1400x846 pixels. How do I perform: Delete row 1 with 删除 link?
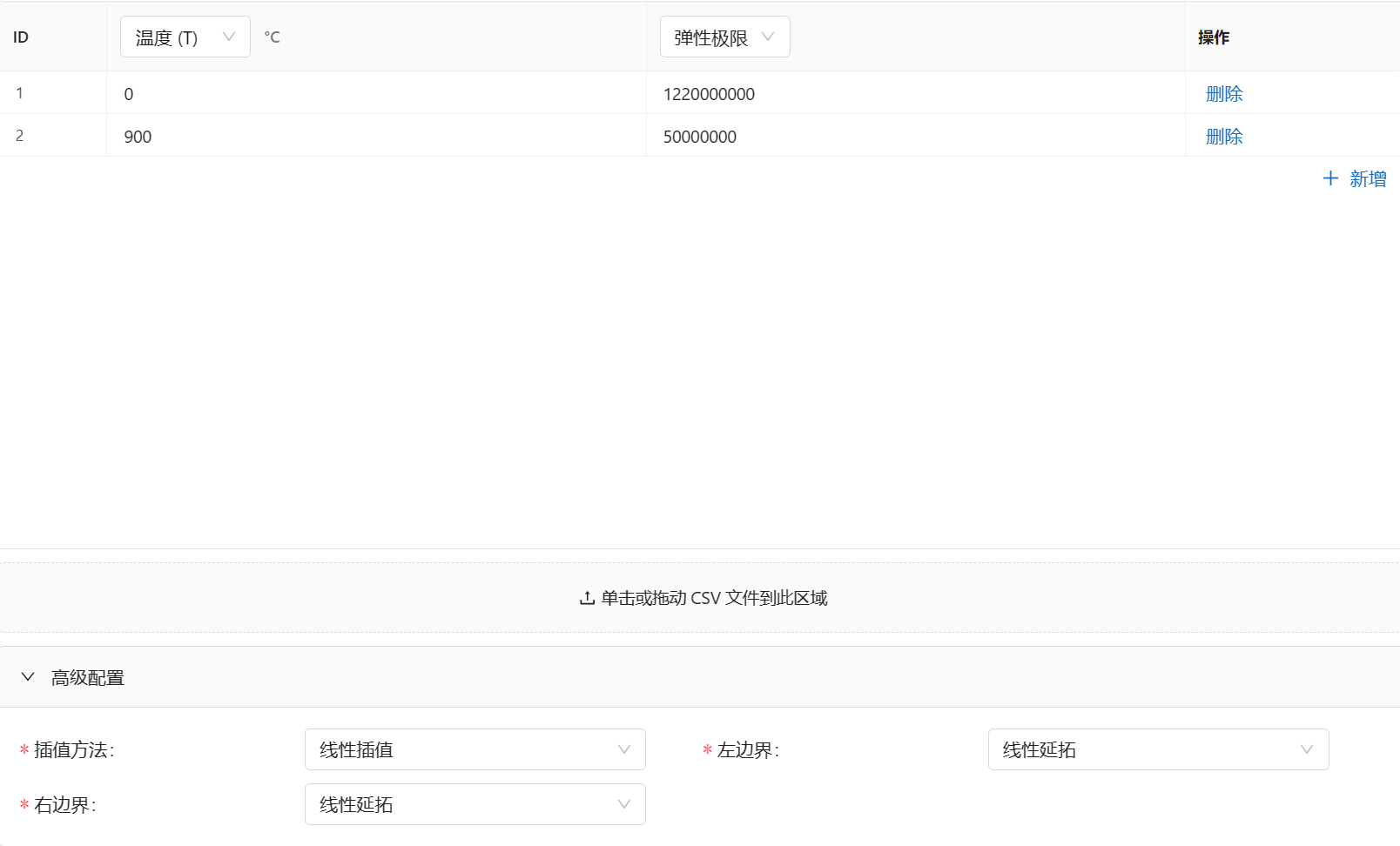click(1223, 94)
